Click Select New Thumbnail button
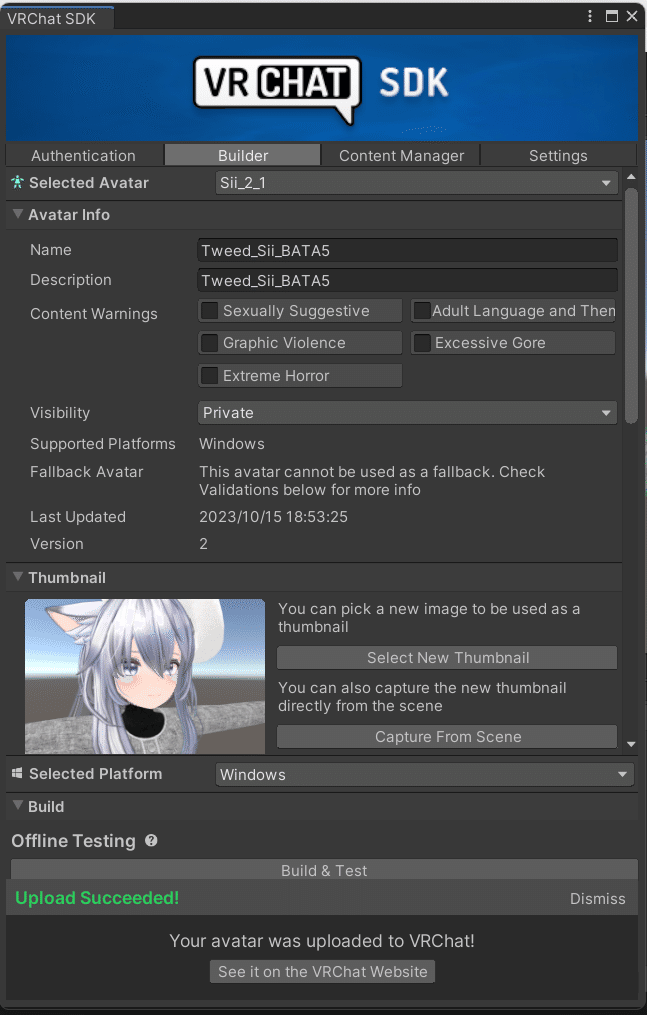The image size is (647, 1015). point(447,658)
